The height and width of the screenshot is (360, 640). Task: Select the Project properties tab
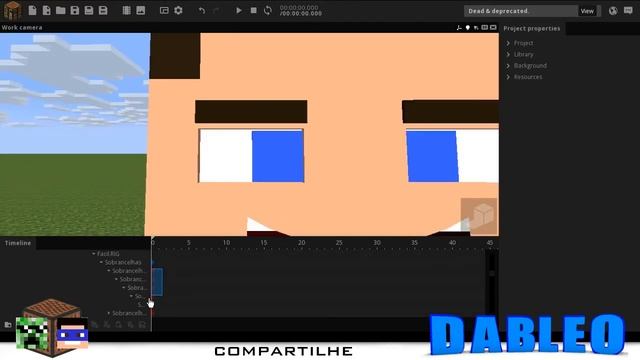(x=531, y=29)
